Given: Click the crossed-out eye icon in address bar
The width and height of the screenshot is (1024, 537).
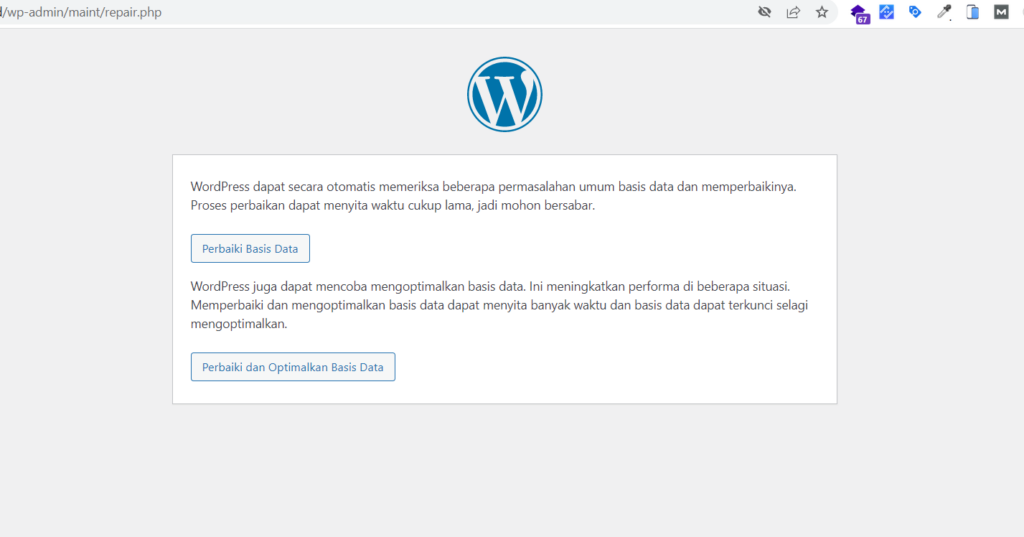Looking at the screenshot, I should point(764,12).
